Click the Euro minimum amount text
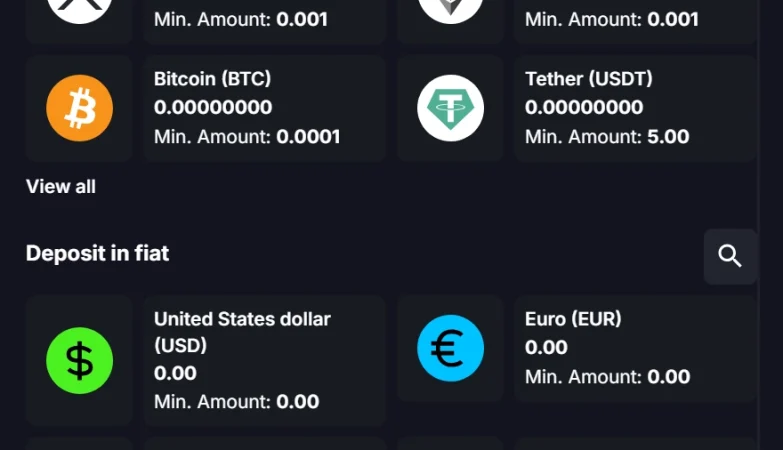The image size is (783, 450). click(607, 377)
